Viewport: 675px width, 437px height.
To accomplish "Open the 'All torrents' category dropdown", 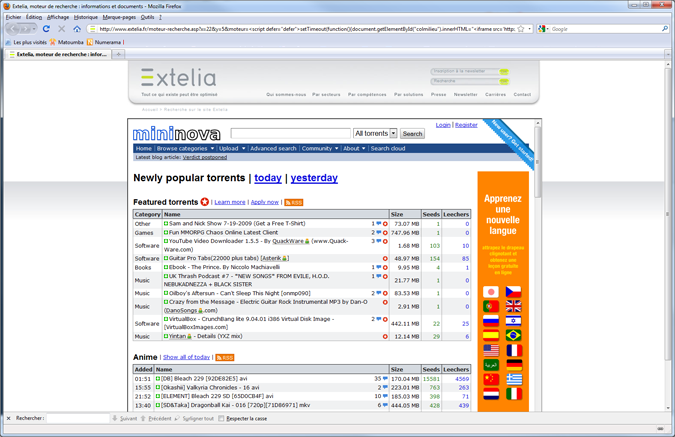I will pos(375,133).
